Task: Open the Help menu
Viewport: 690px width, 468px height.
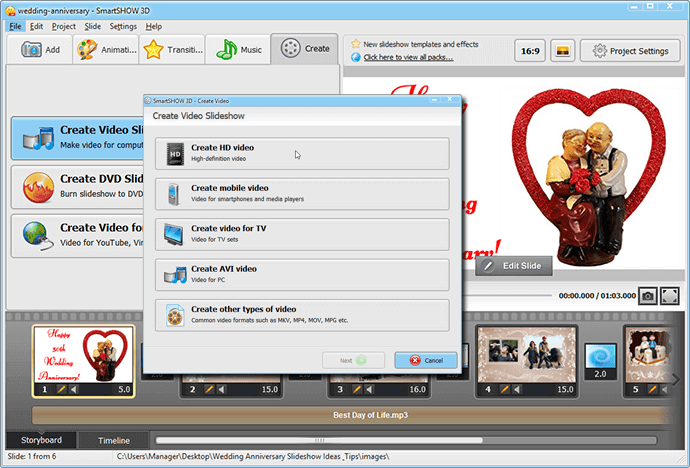Action: [x=154, y=26]
